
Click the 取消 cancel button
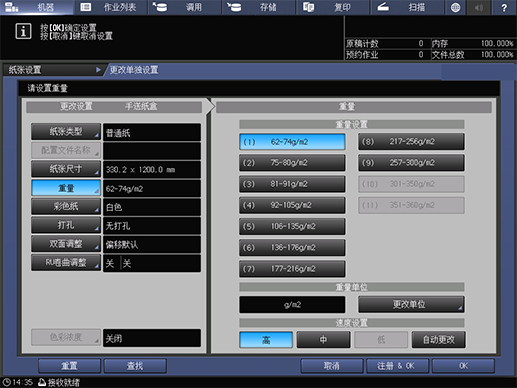[x=332, y=366]
